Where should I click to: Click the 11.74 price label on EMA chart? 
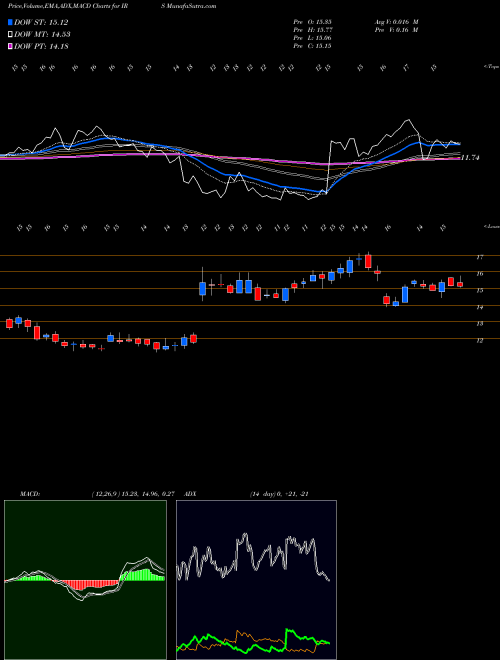(x=471, y=158)
